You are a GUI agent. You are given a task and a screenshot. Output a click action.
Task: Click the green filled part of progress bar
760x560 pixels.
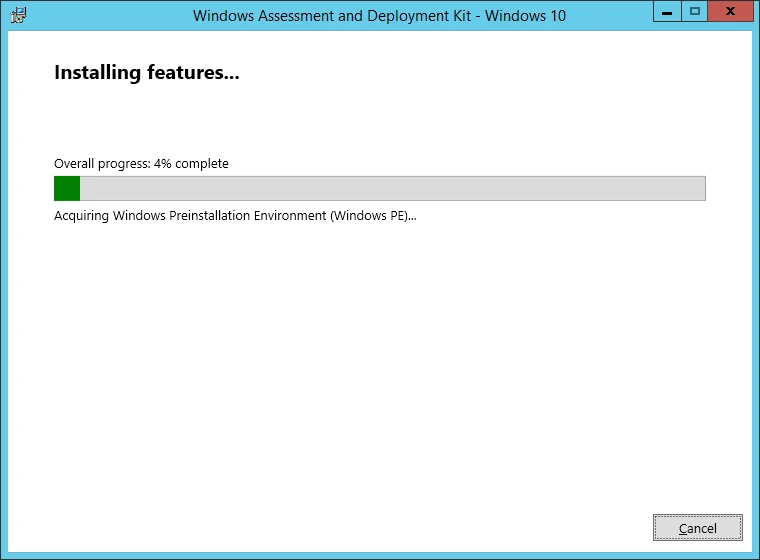pyautogui.click(x=67, y=188)
